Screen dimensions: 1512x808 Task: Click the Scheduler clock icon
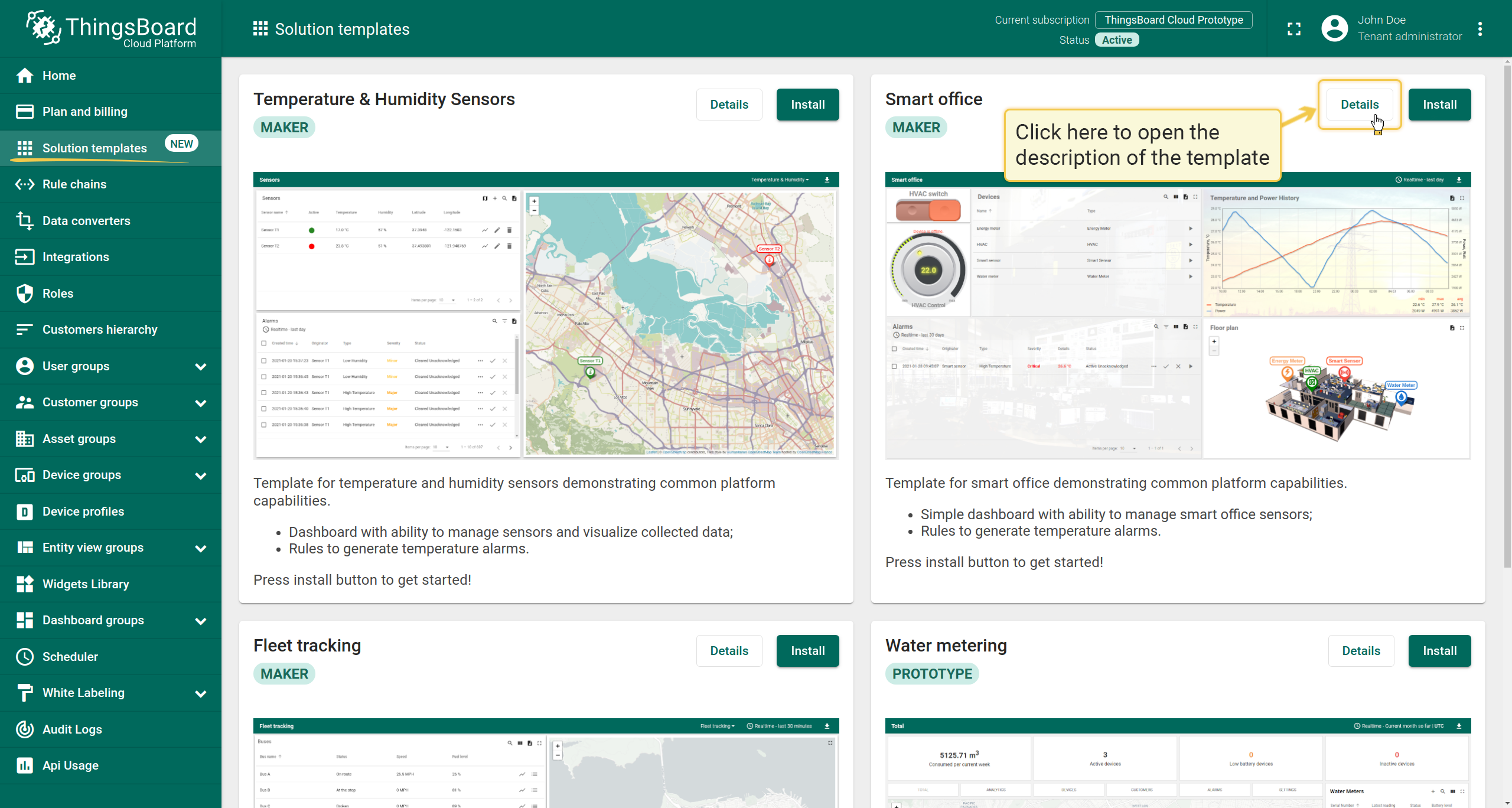[25, 657]
